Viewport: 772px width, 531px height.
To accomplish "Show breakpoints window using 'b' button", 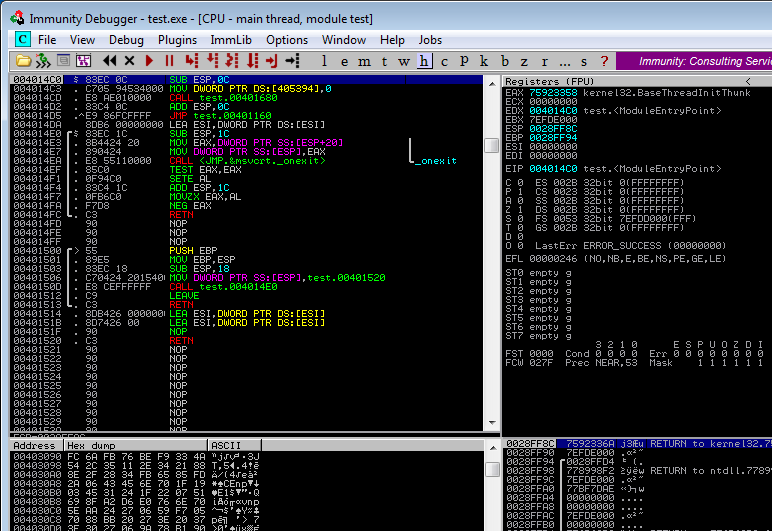I will click(503, 61).
